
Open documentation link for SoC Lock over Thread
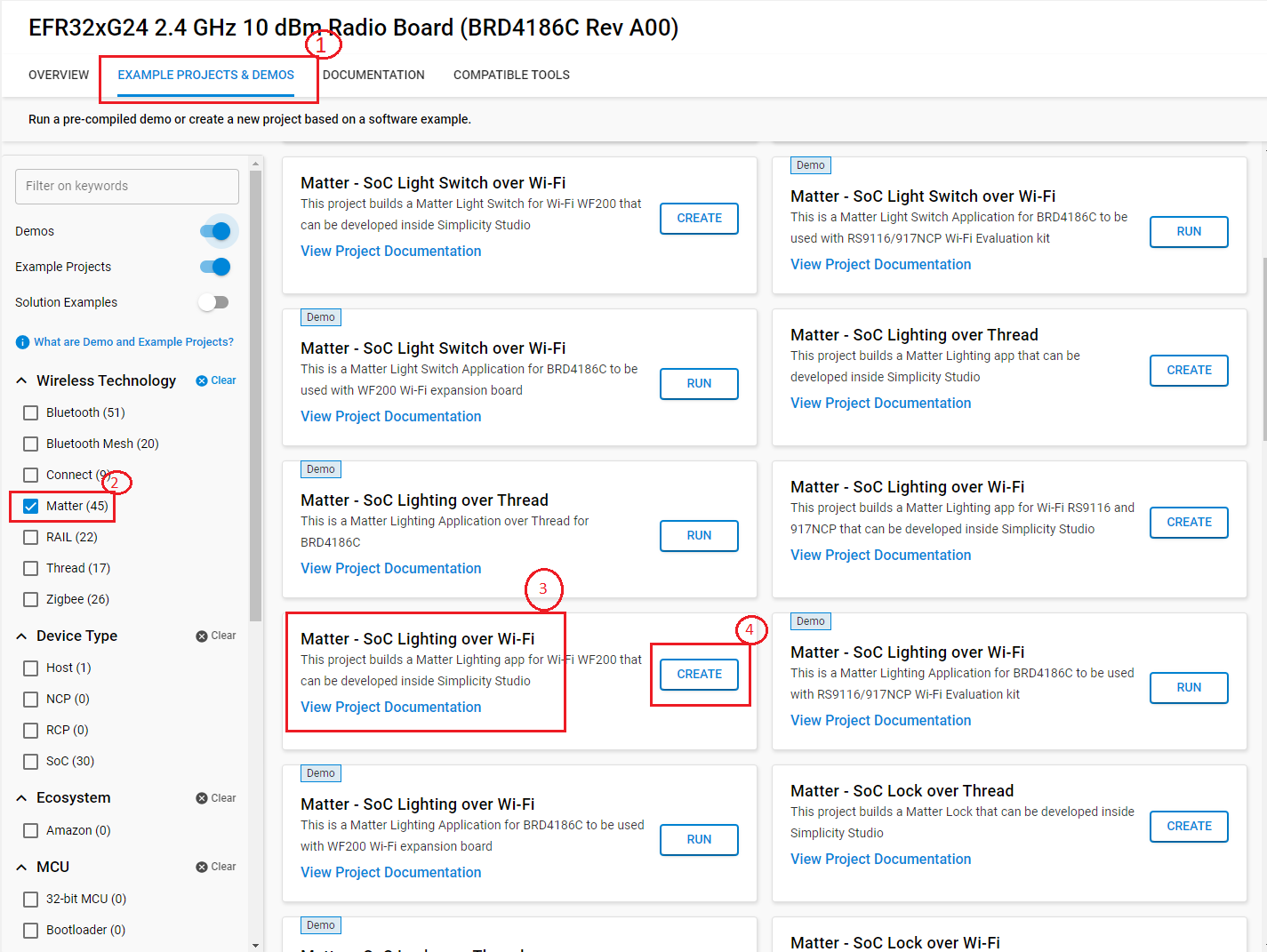[x=880, y=859]
